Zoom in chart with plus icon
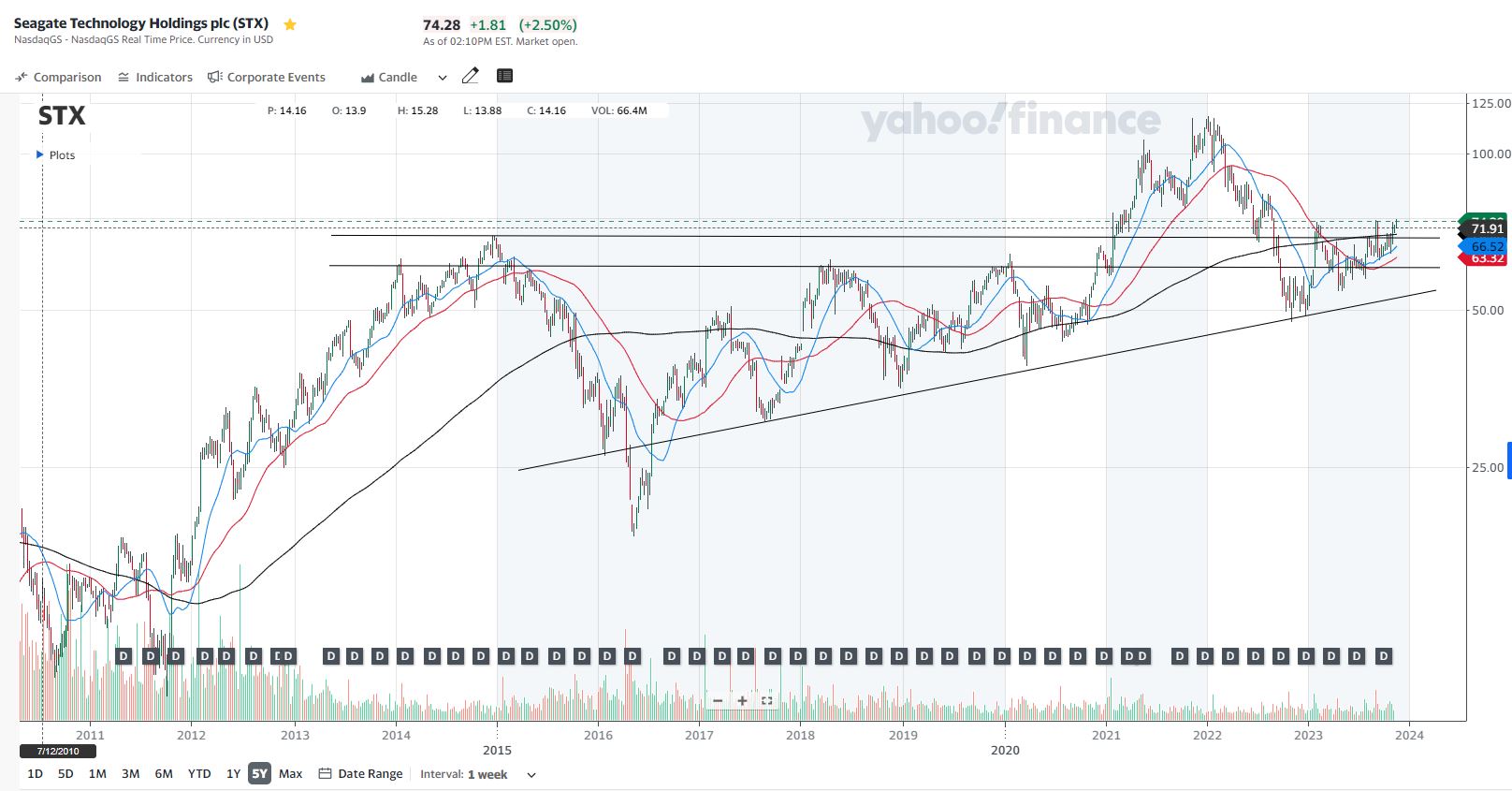The height and width of the screenshot is (791, 1512). pos(742,700)
